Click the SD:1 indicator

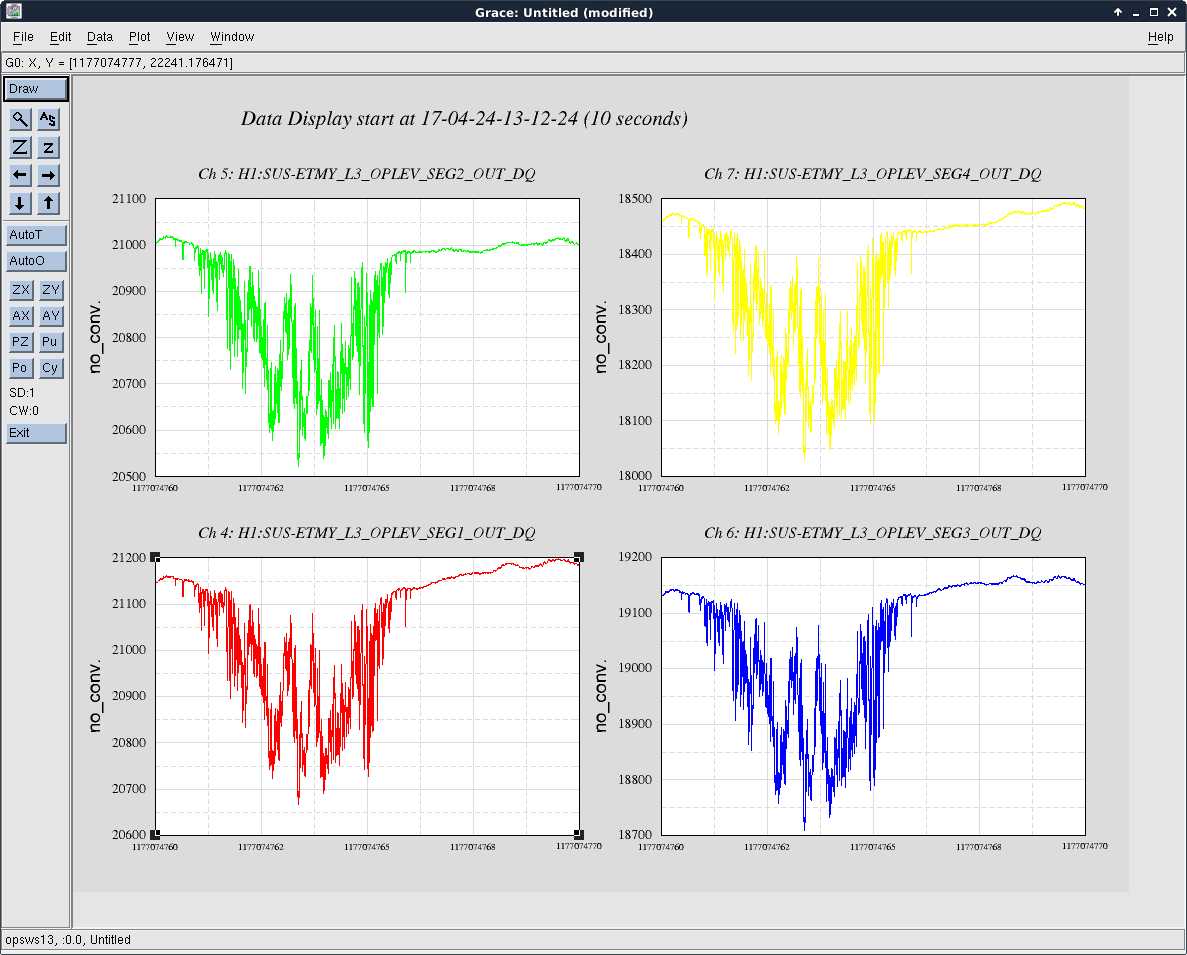(x=22, y=393)
